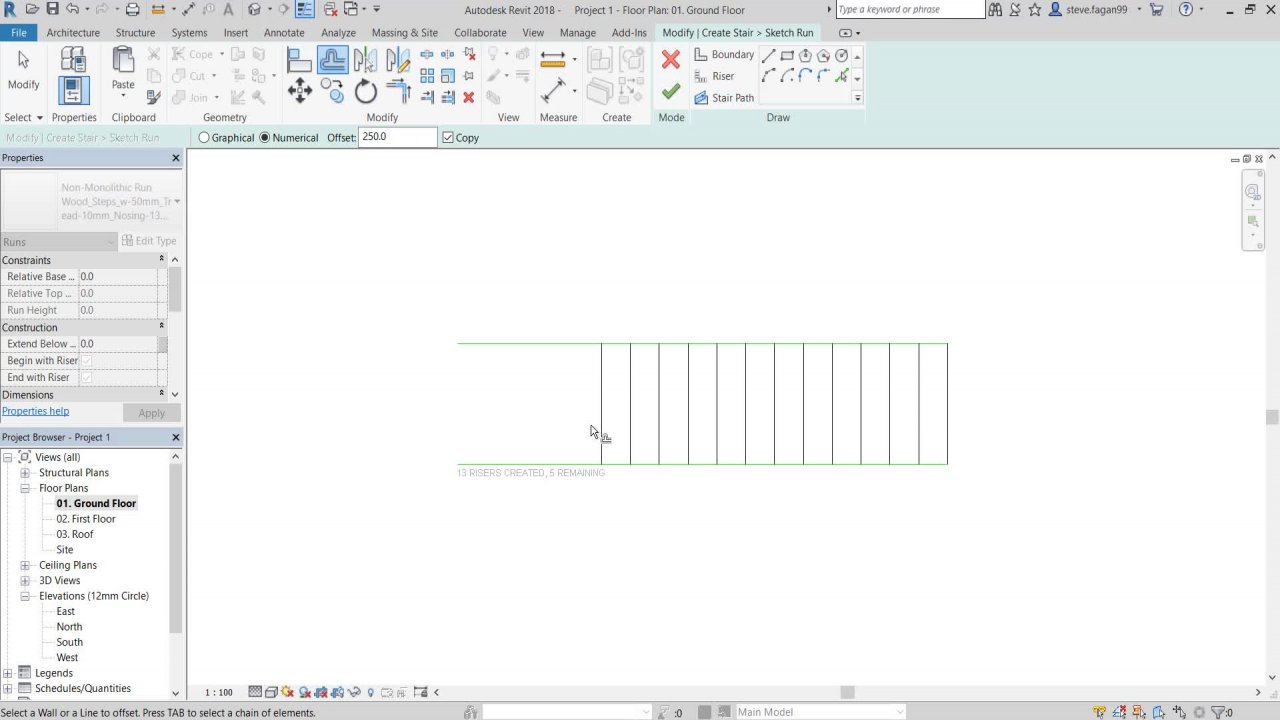This screenshot has height=720, width=1280.
Task: Open the File menu tab
Action: coord(18,32)
